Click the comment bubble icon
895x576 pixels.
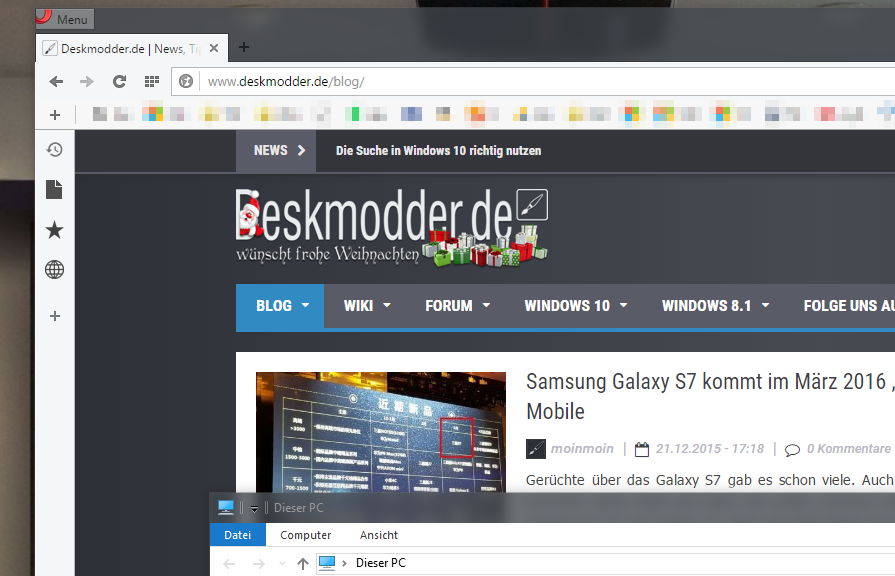792,450
